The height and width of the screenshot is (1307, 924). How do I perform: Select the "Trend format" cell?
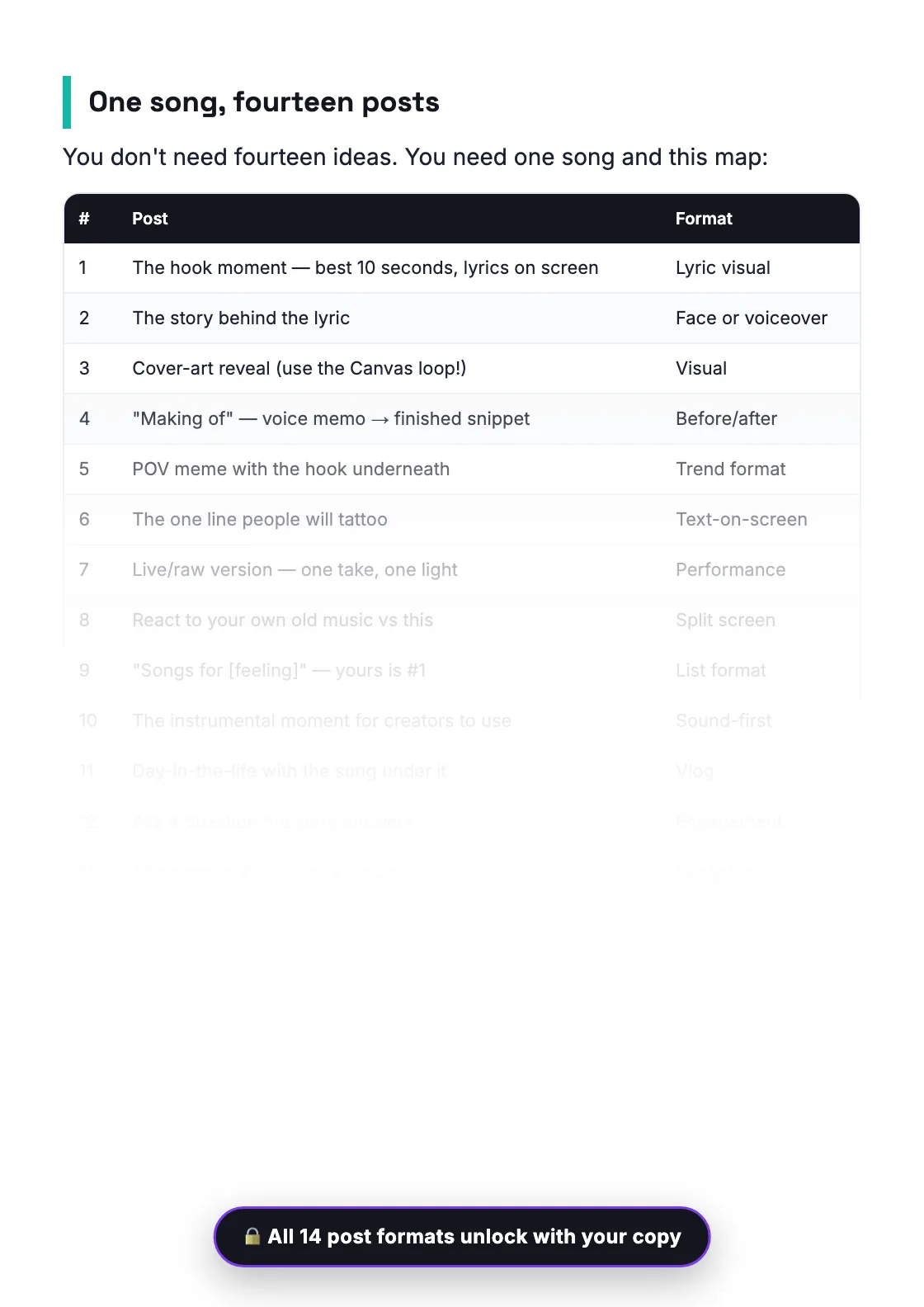click(x=730, y=469)
